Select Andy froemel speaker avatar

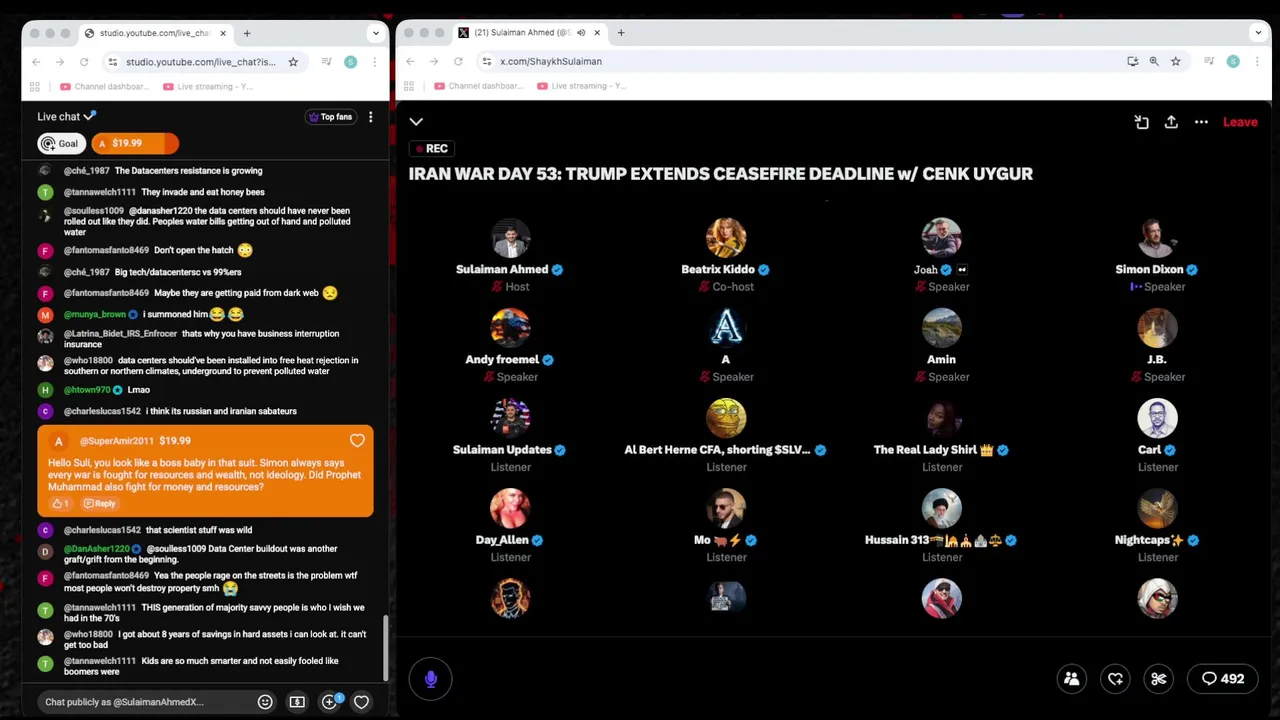(510, 328)
